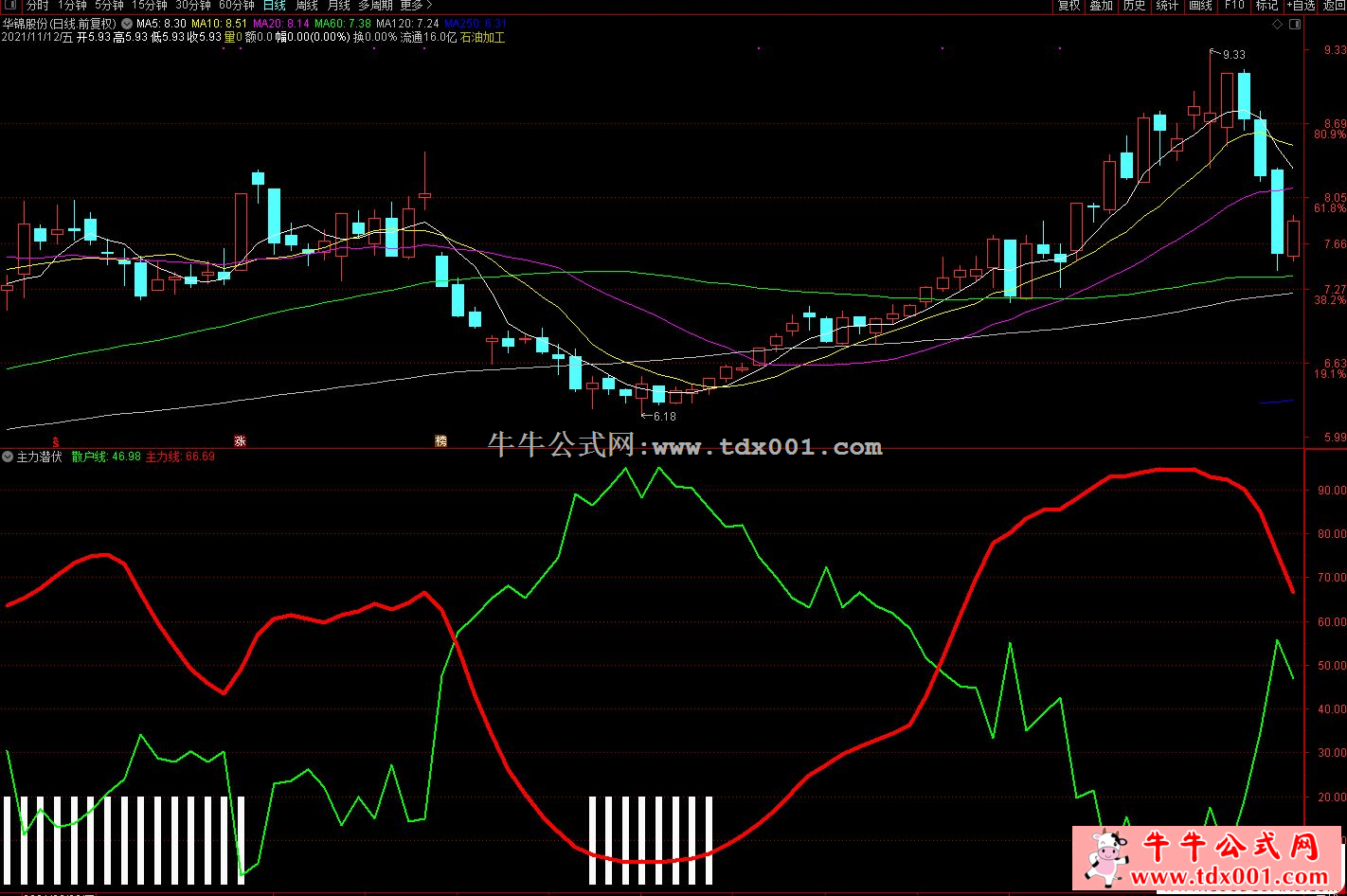Screen dimensions: 1347x896
Task: Add stock via +自选 button
Action: 1301,6
